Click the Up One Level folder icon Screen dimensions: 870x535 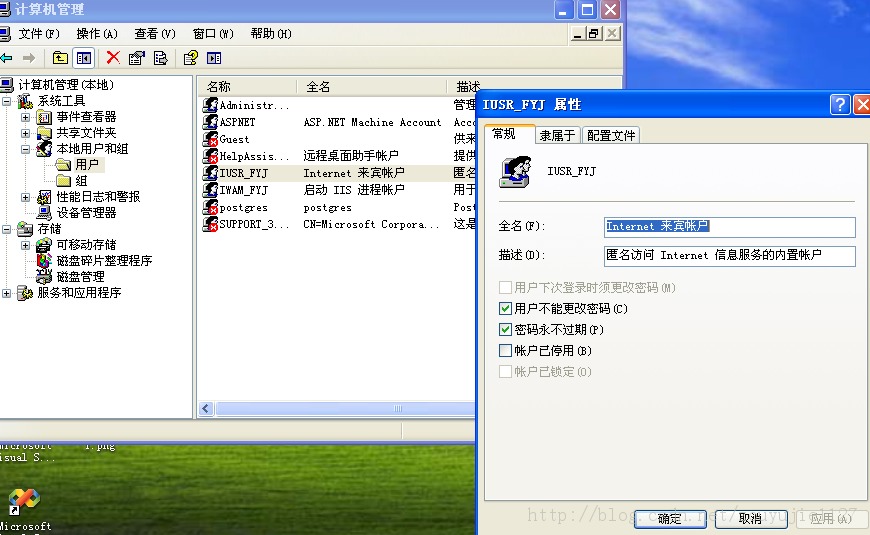[x=61, y=58]
